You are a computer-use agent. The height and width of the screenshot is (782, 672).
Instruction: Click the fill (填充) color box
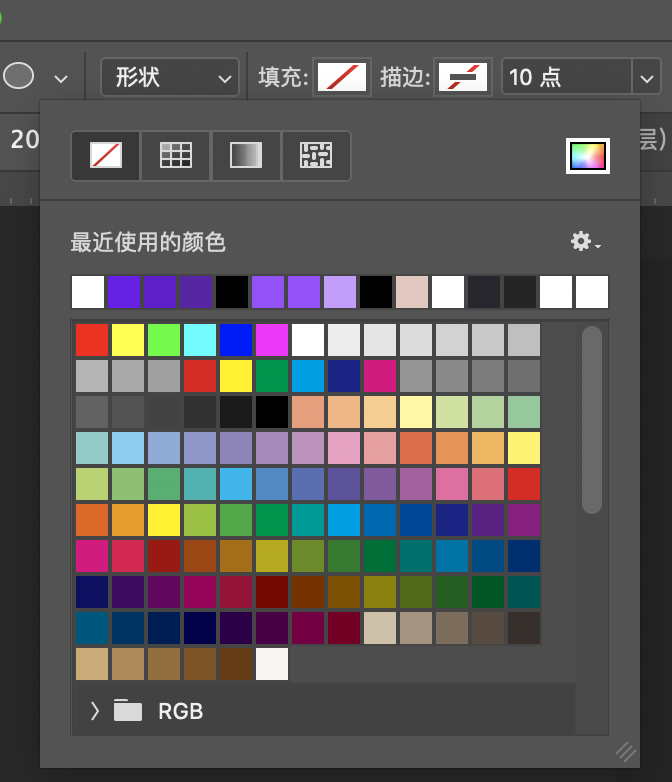(342, 77)
